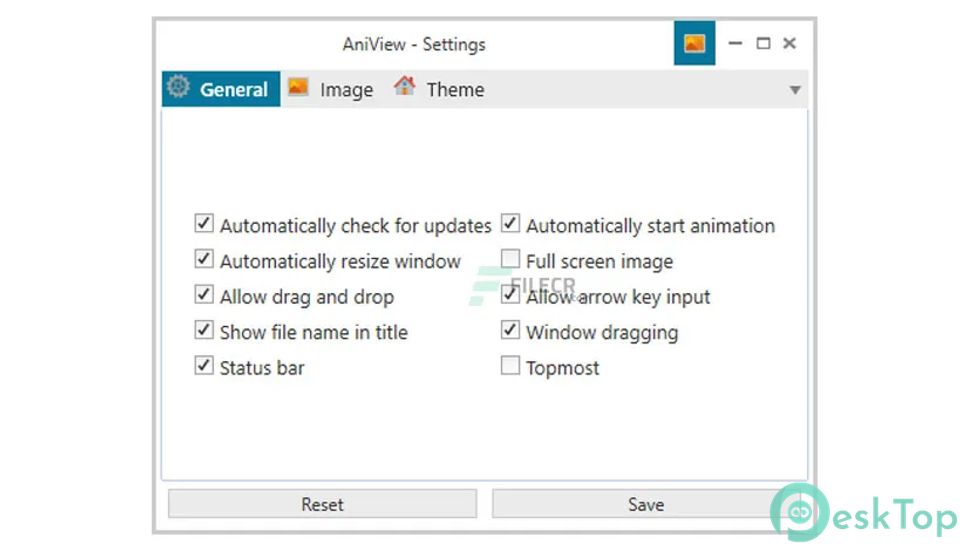Viewport: 980px width, 560px height.
Task: Close the AniView Settings window
Action: [x=789, y=43]
